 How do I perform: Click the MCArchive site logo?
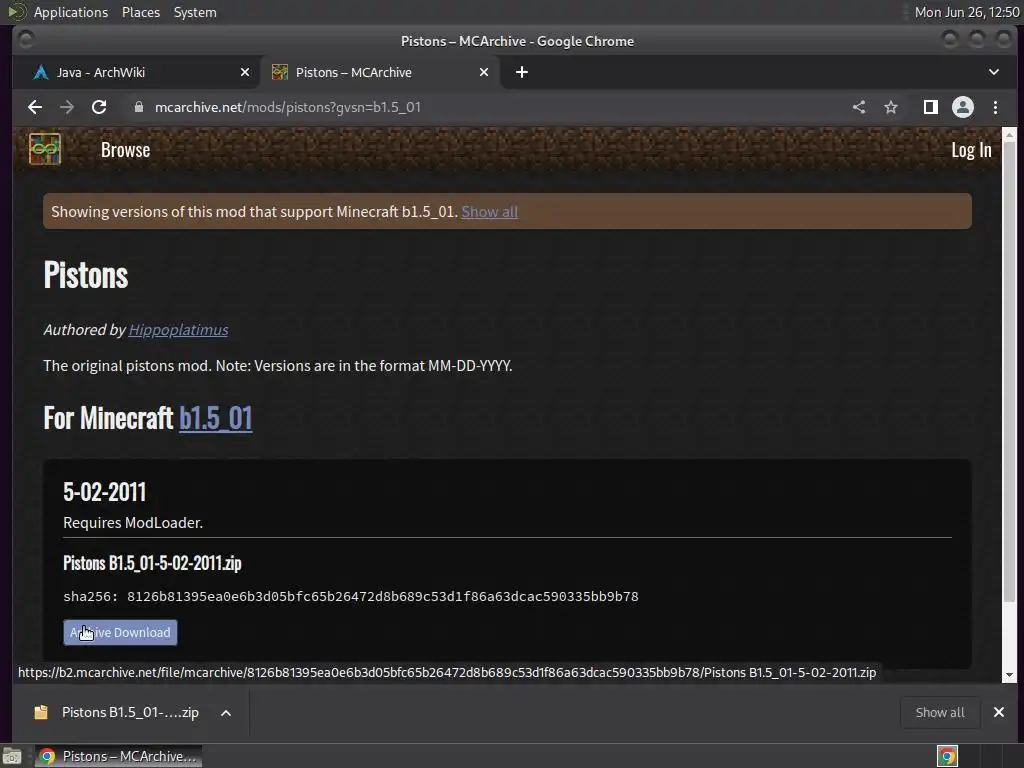[45, 149]
